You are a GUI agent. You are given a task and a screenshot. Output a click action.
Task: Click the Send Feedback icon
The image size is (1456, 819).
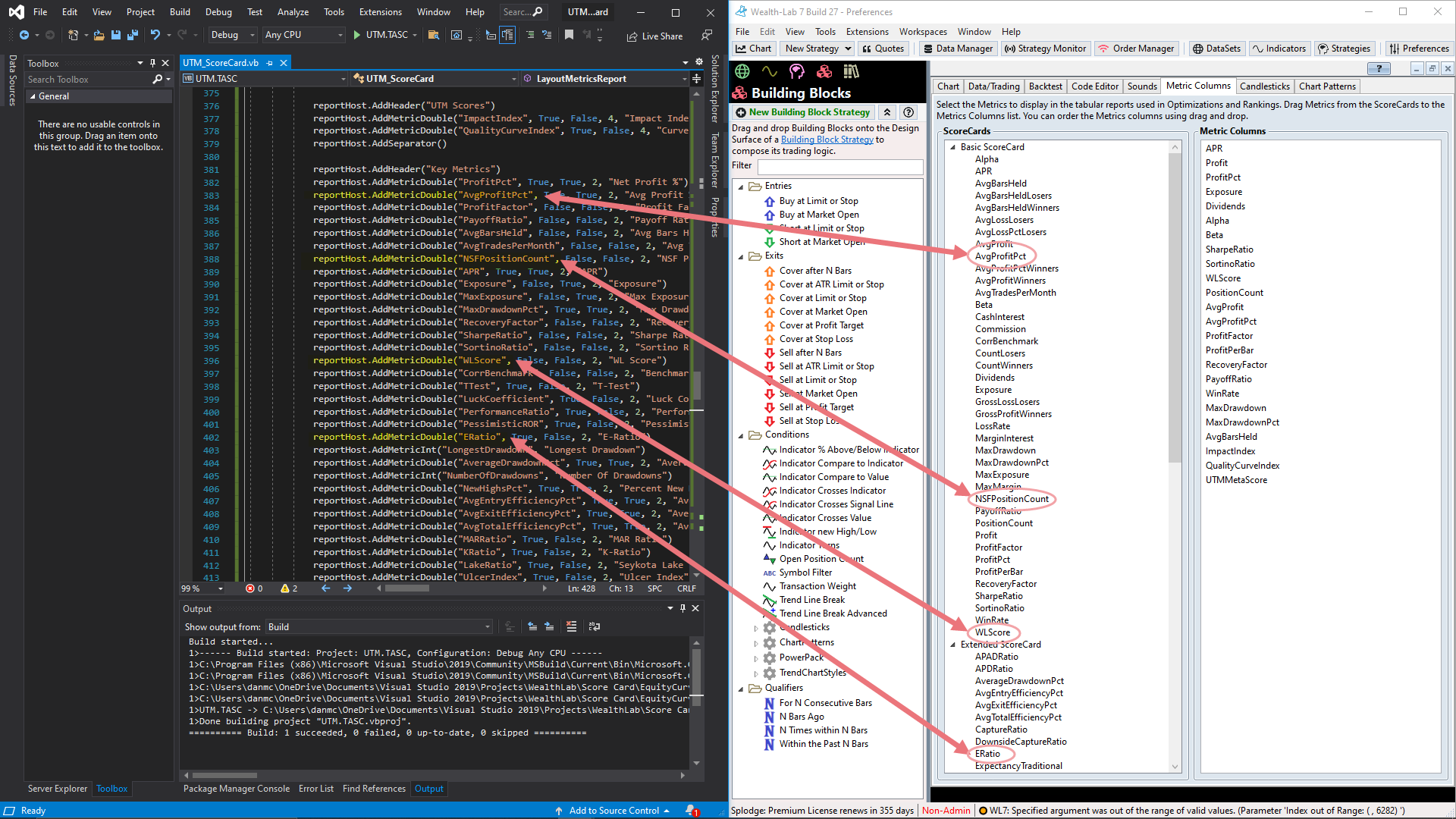tap(707, 35)
